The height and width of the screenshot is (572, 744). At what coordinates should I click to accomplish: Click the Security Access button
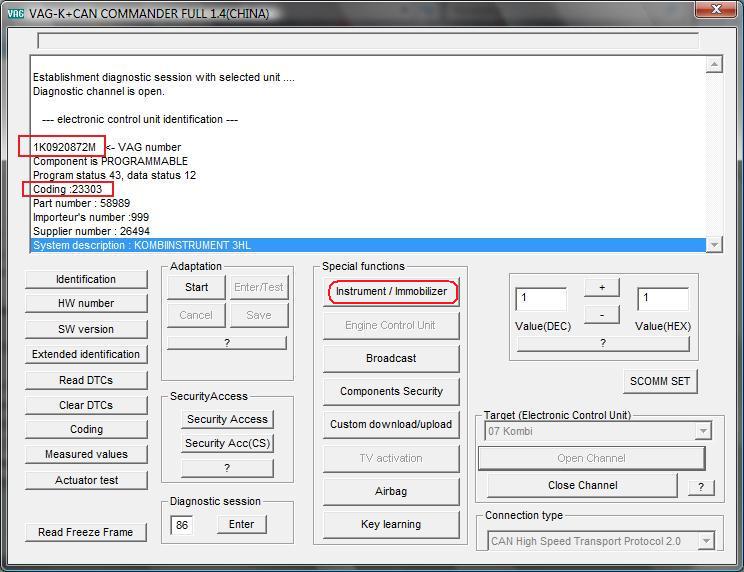pos(227,419)
